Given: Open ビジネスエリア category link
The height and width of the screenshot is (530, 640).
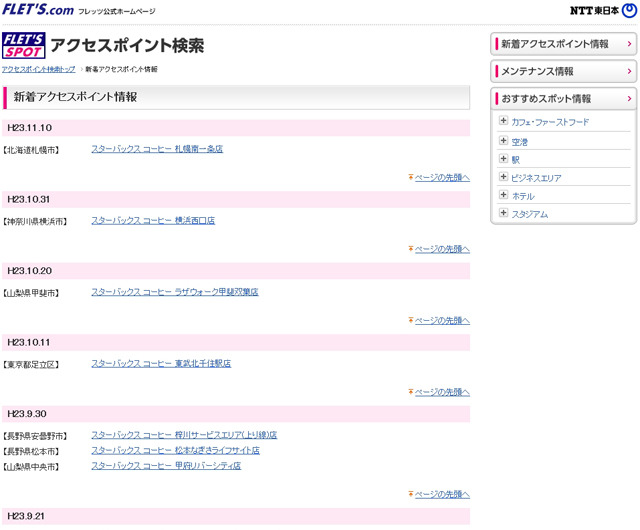Looking at the screenshot, I should pos(536,178).
